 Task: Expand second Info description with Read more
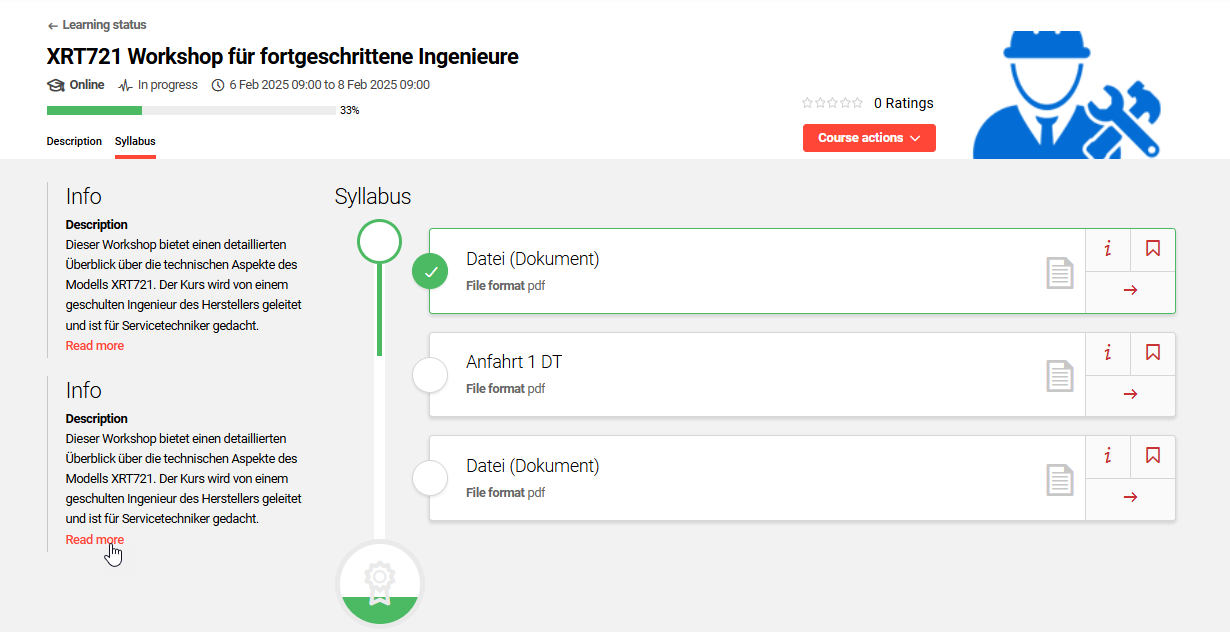click(95, 540)
